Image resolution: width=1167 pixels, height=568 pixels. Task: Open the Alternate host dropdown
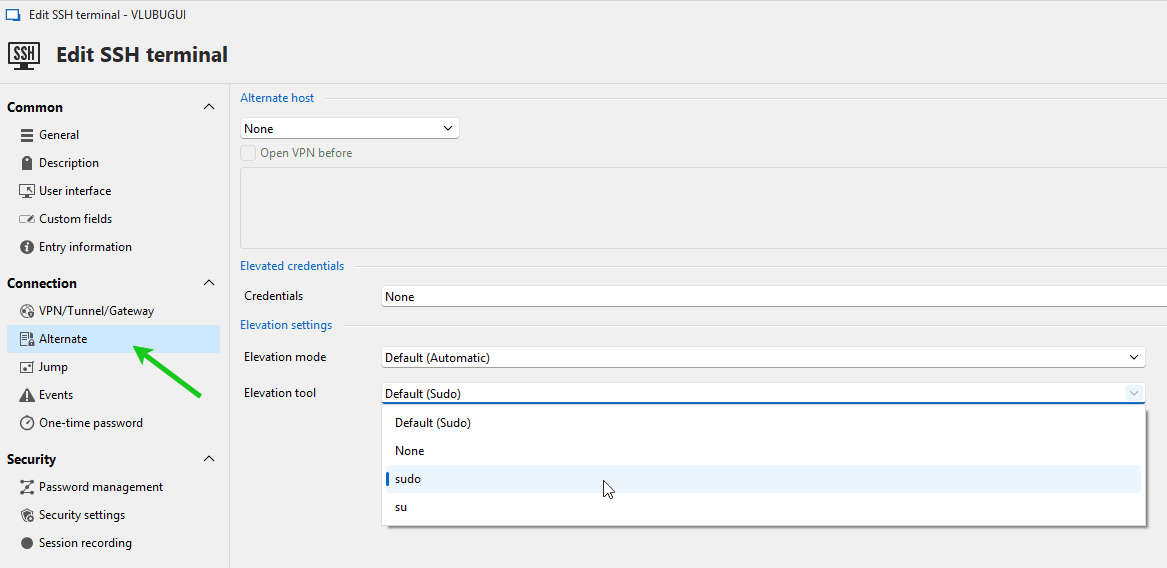(349, 128)
